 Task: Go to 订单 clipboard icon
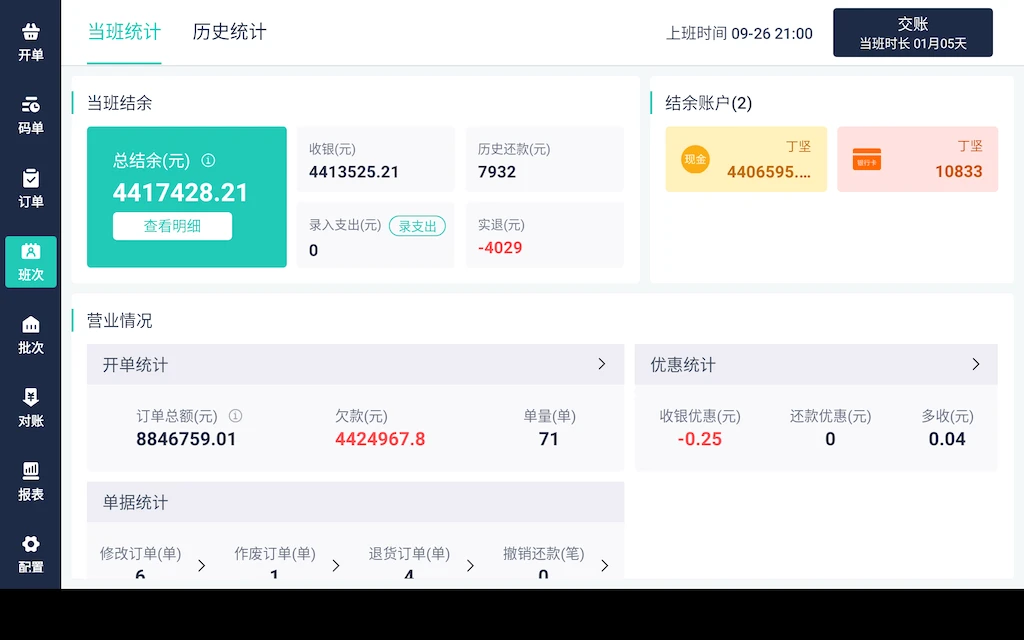click(31, 179)
